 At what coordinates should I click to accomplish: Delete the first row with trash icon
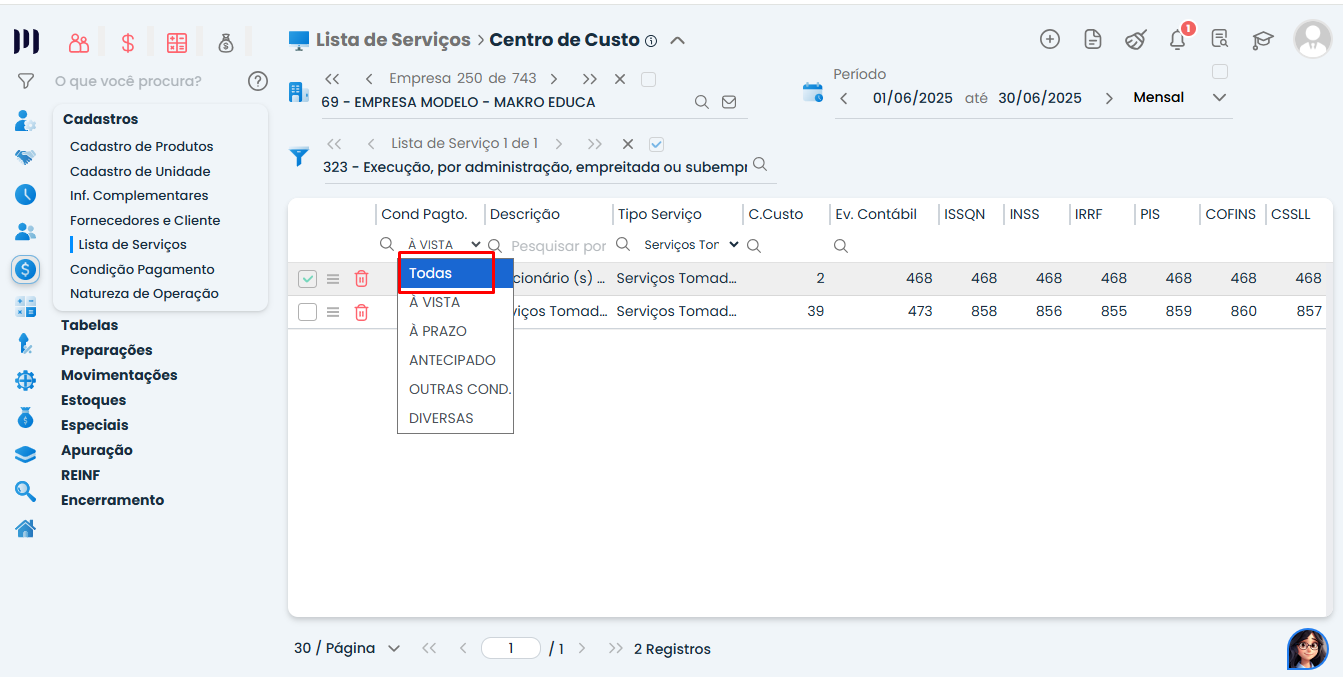point(362,279)
